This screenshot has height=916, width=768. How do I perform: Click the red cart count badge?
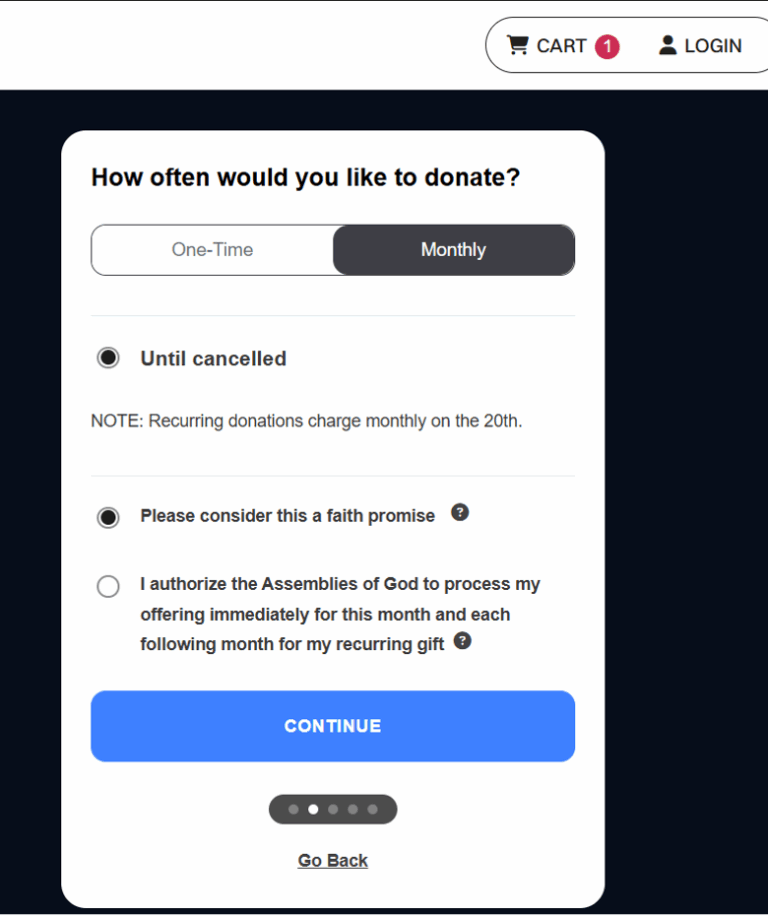click(x=607, y=46)
